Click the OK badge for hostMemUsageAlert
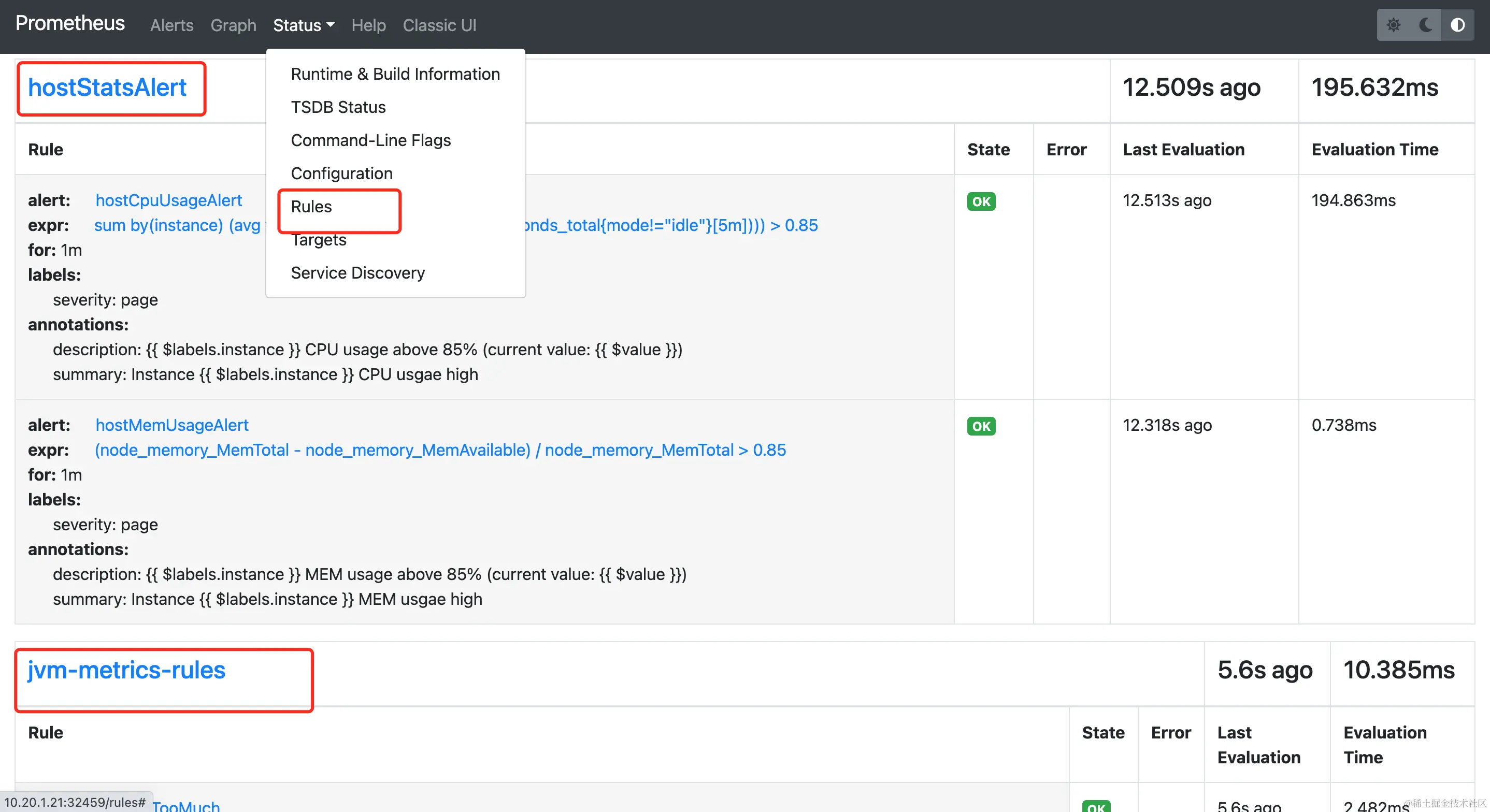This screenshot has height=812, width=1490. 981,426
